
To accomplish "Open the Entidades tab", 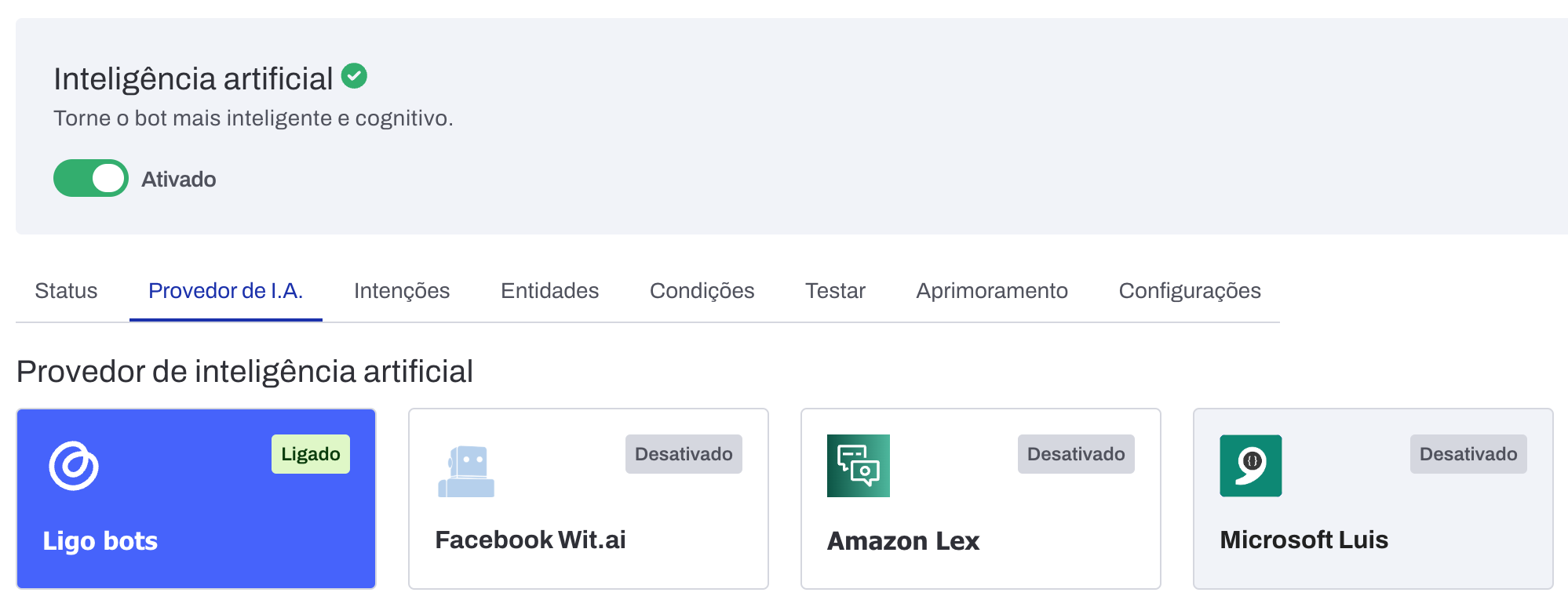I will [549, 291].
